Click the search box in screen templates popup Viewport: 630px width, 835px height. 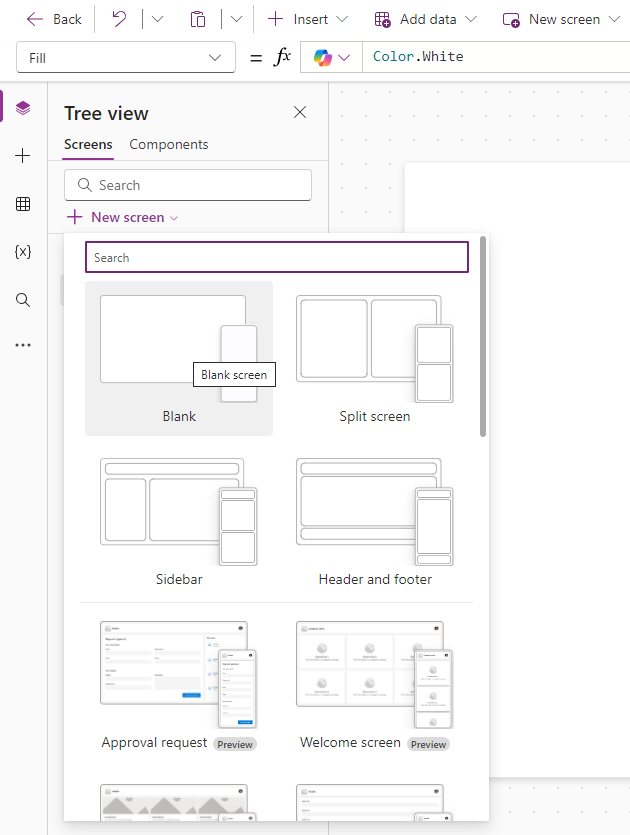point(277,257)
